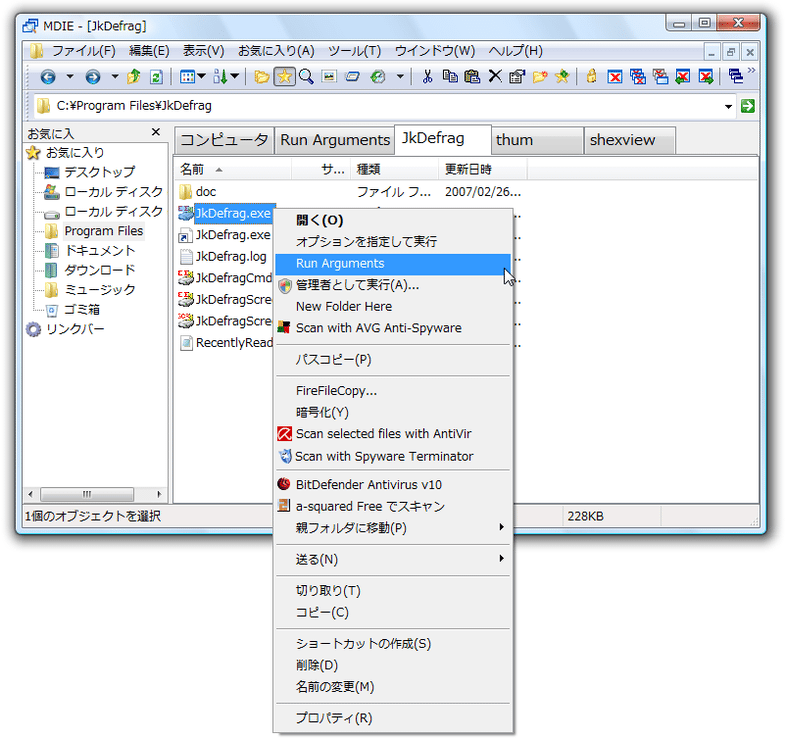Go up one folder level
The height and width of the screenshot is (740, 786).
click(133, 77)
